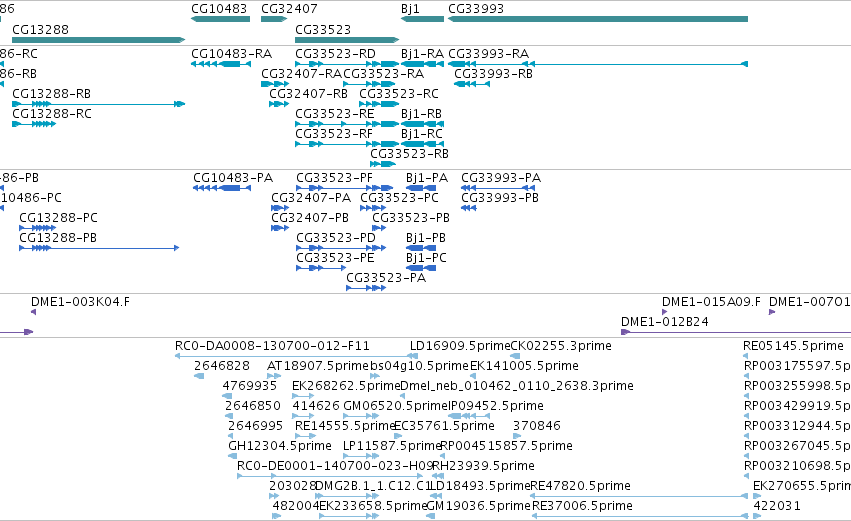Select EST 370846 label
The width and height of the screenshot is (851, 521).
(x=536, y=427)
